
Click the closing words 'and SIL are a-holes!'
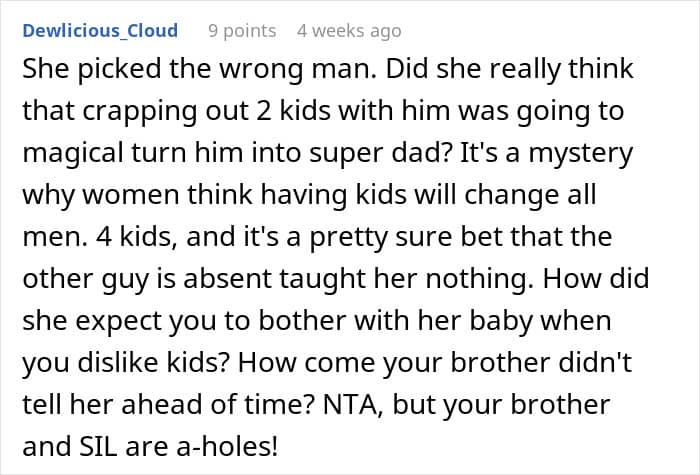150,447
